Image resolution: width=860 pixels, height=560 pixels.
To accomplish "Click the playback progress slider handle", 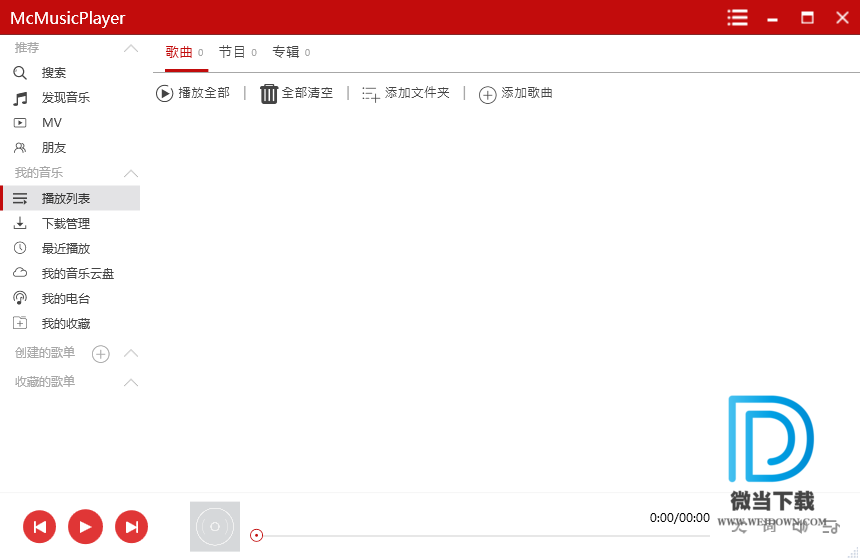I will pos(256,535).
